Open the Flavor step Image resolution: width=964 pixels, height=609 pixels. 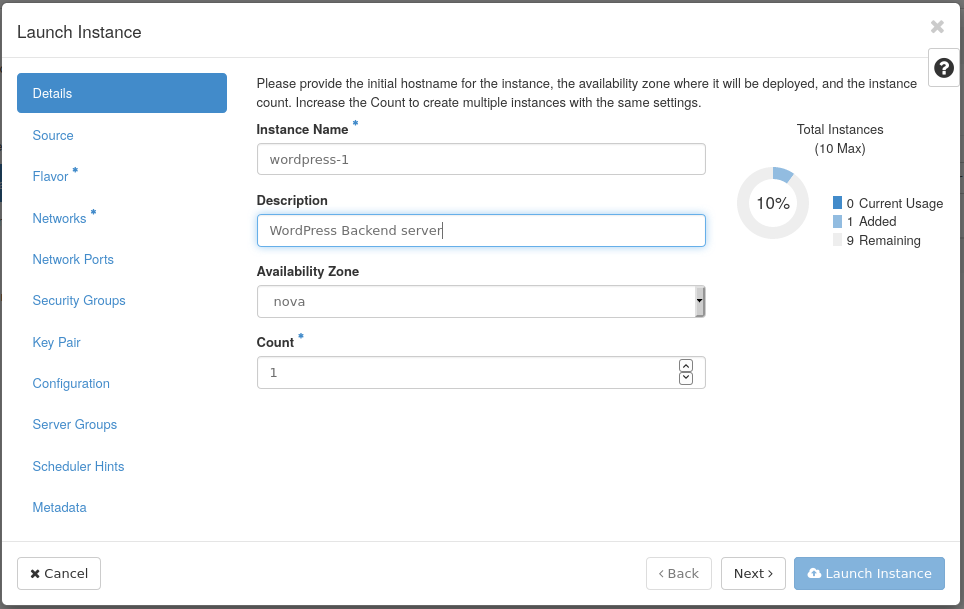click(51, 177)
